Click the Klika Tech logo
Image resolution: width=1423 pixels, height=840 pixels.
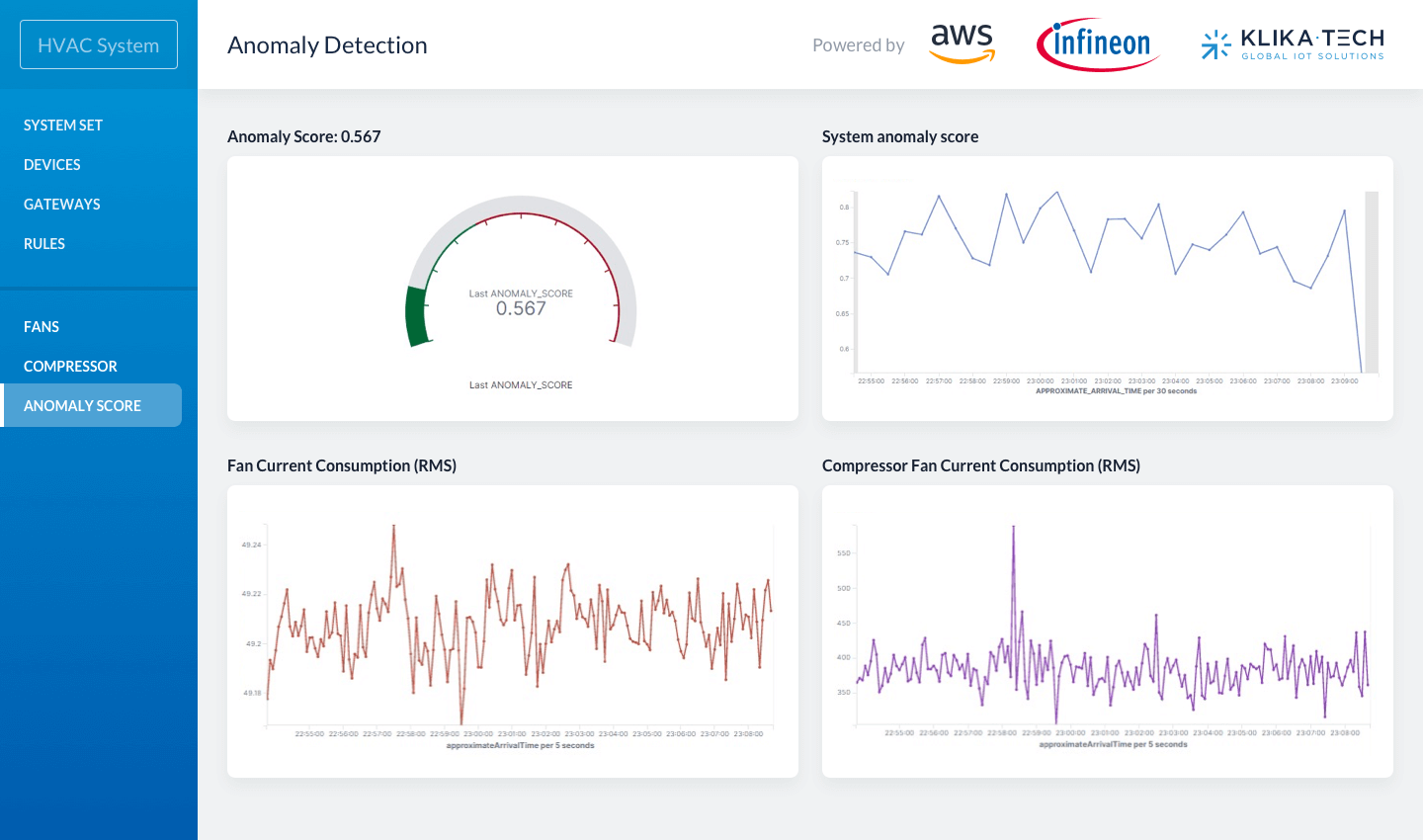[1293, 44]
